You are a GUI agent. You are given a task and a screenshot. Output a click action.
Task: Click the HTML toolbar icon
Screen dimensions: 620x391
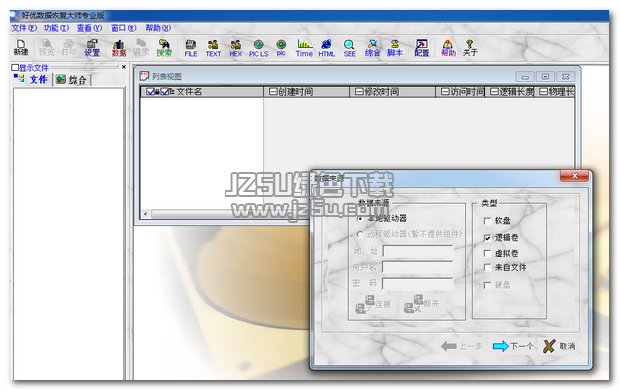[x=327, y=48]
